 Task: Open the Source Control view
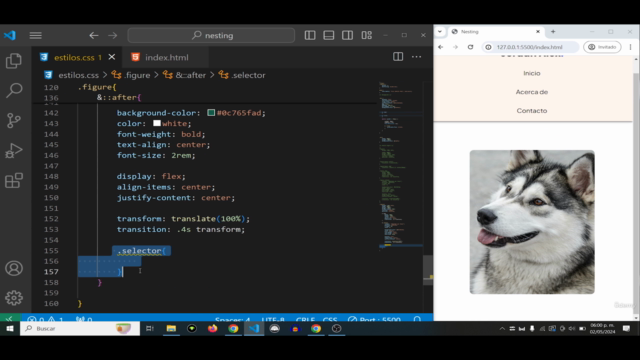[x=14, y=120]
